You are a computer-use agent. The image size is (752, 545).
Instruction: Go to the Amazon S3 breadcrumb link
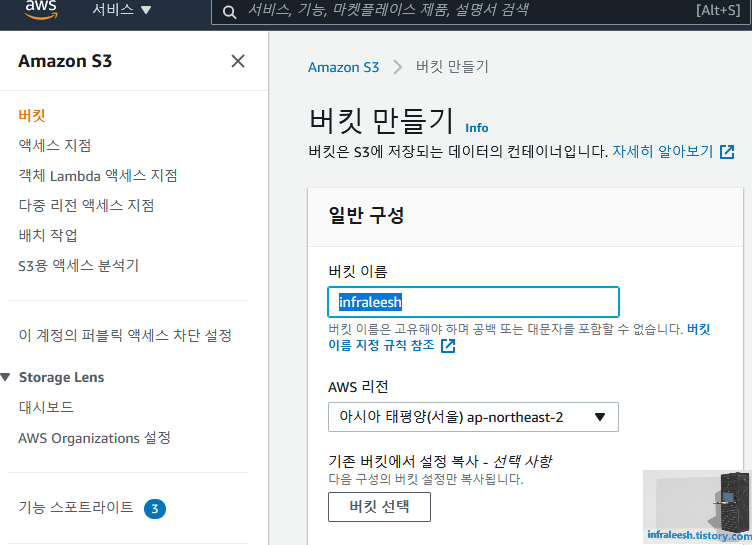pyautogui.click(x=343, y=67)
